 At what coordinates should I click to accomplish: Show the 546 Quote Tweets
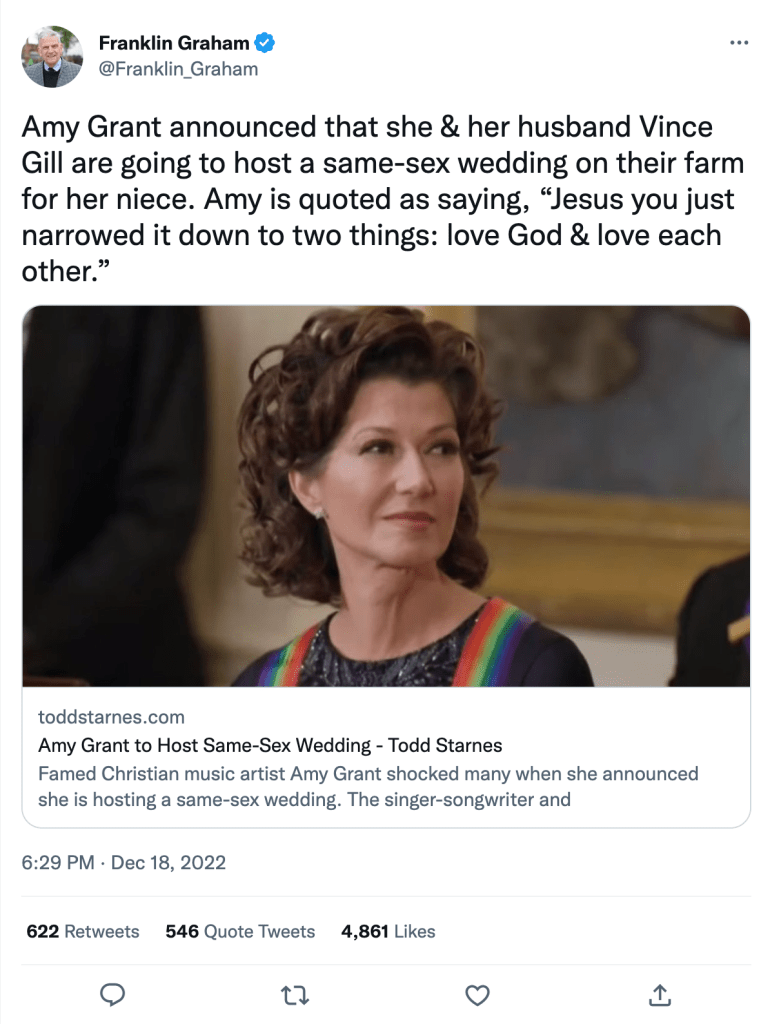(240, 931)
